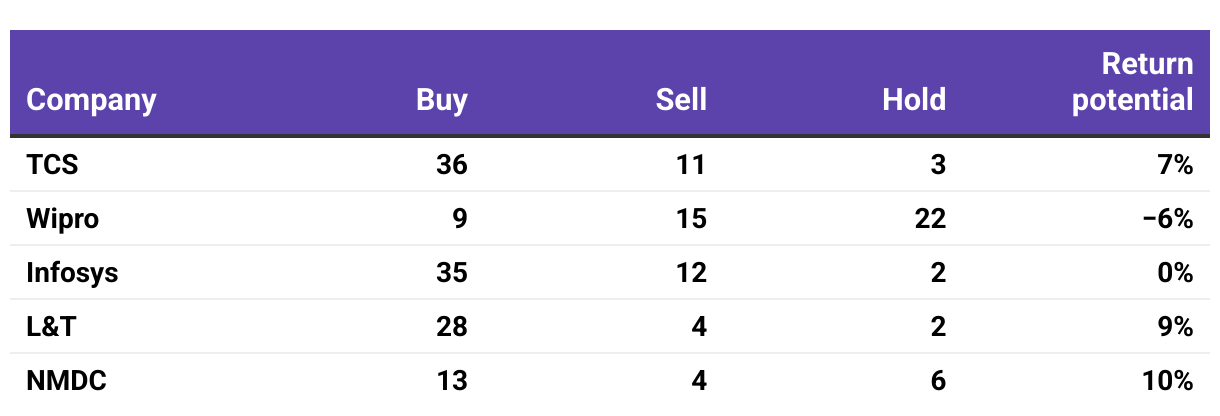Click the Sell column header
1220x416 pixels.
(x=681, y=100)
